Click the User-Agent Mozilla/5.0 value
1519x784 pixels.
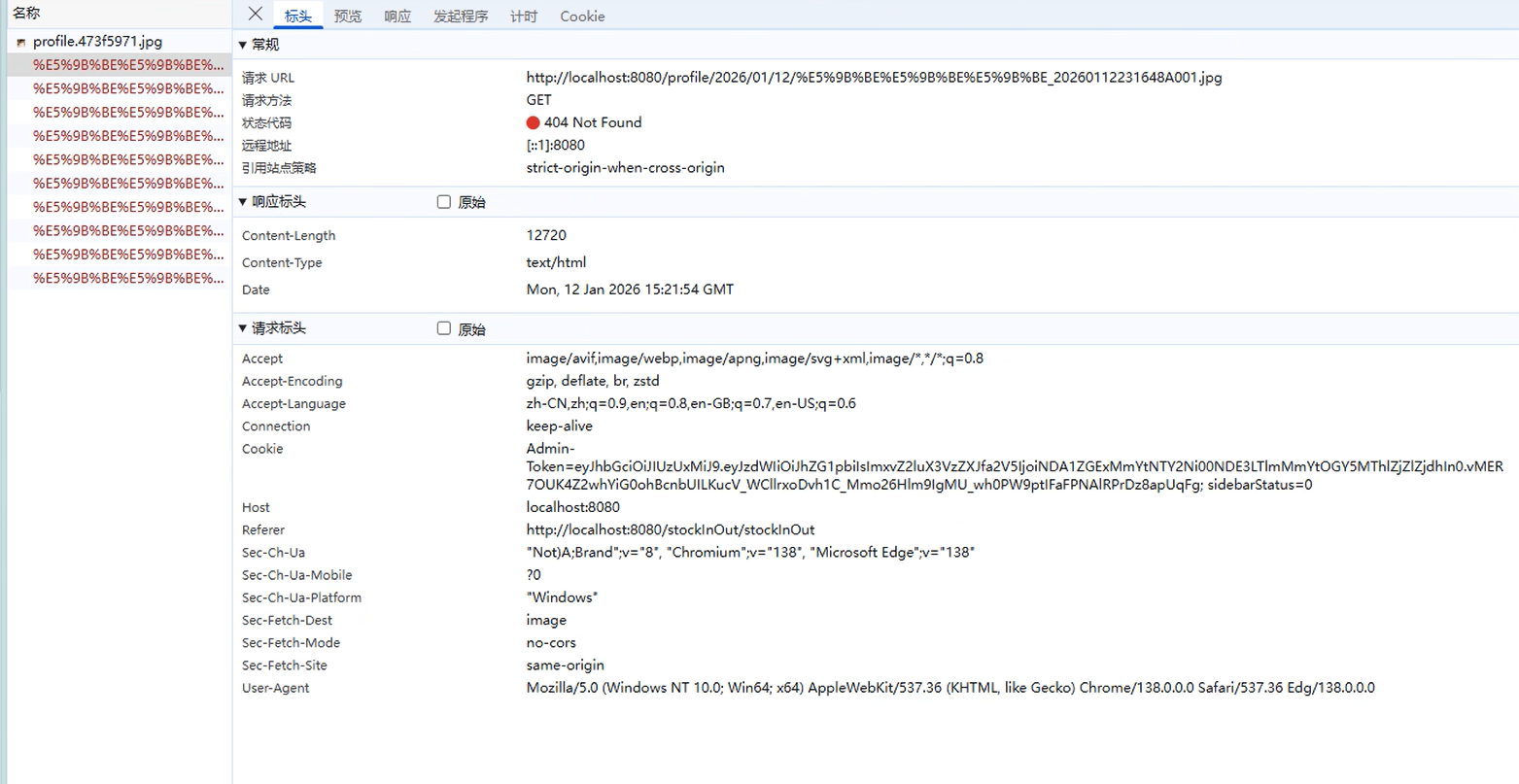(950, 688)
